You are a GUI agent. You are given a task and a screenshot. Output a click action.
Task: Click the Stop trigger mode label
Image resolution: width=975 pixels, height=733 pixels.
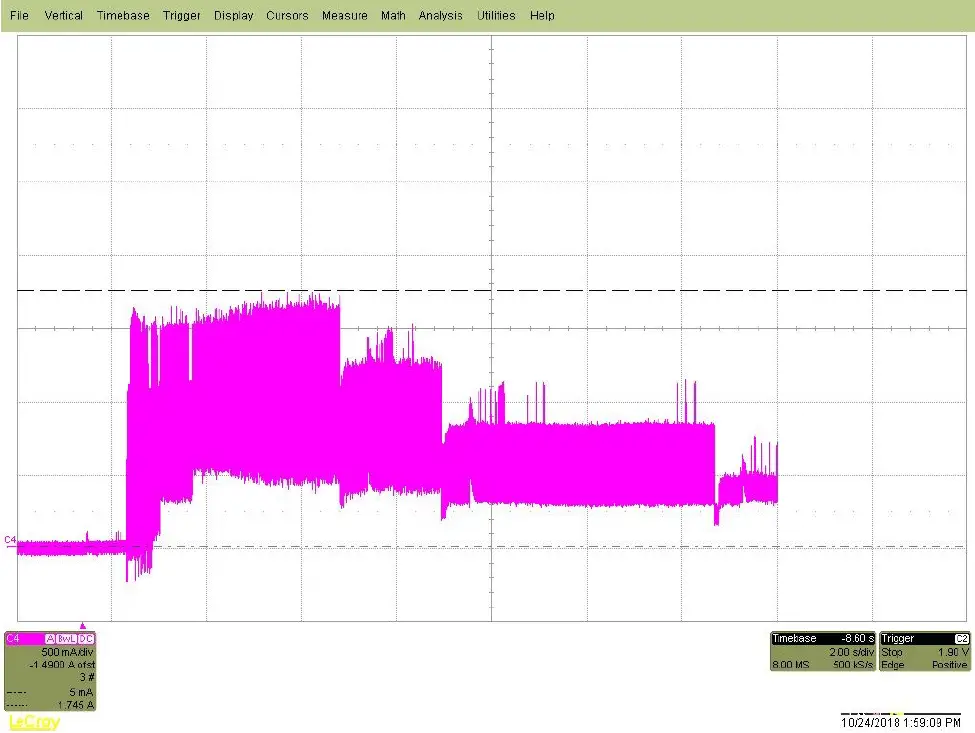[x=892, y=652]
